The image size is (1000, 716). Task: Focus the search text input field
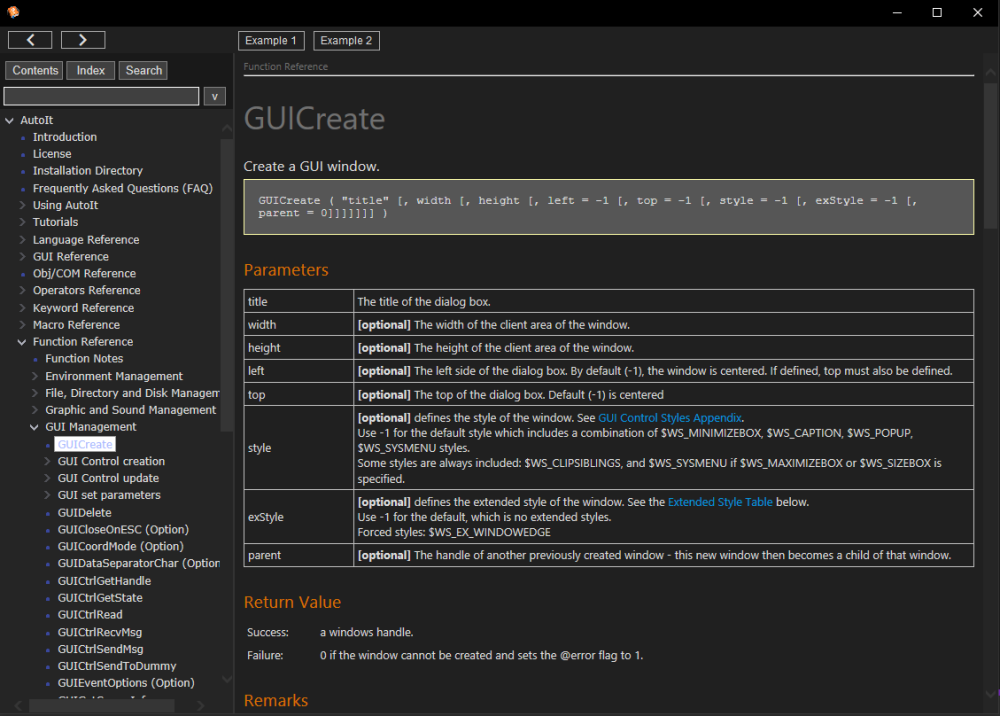tap(101, 96)
